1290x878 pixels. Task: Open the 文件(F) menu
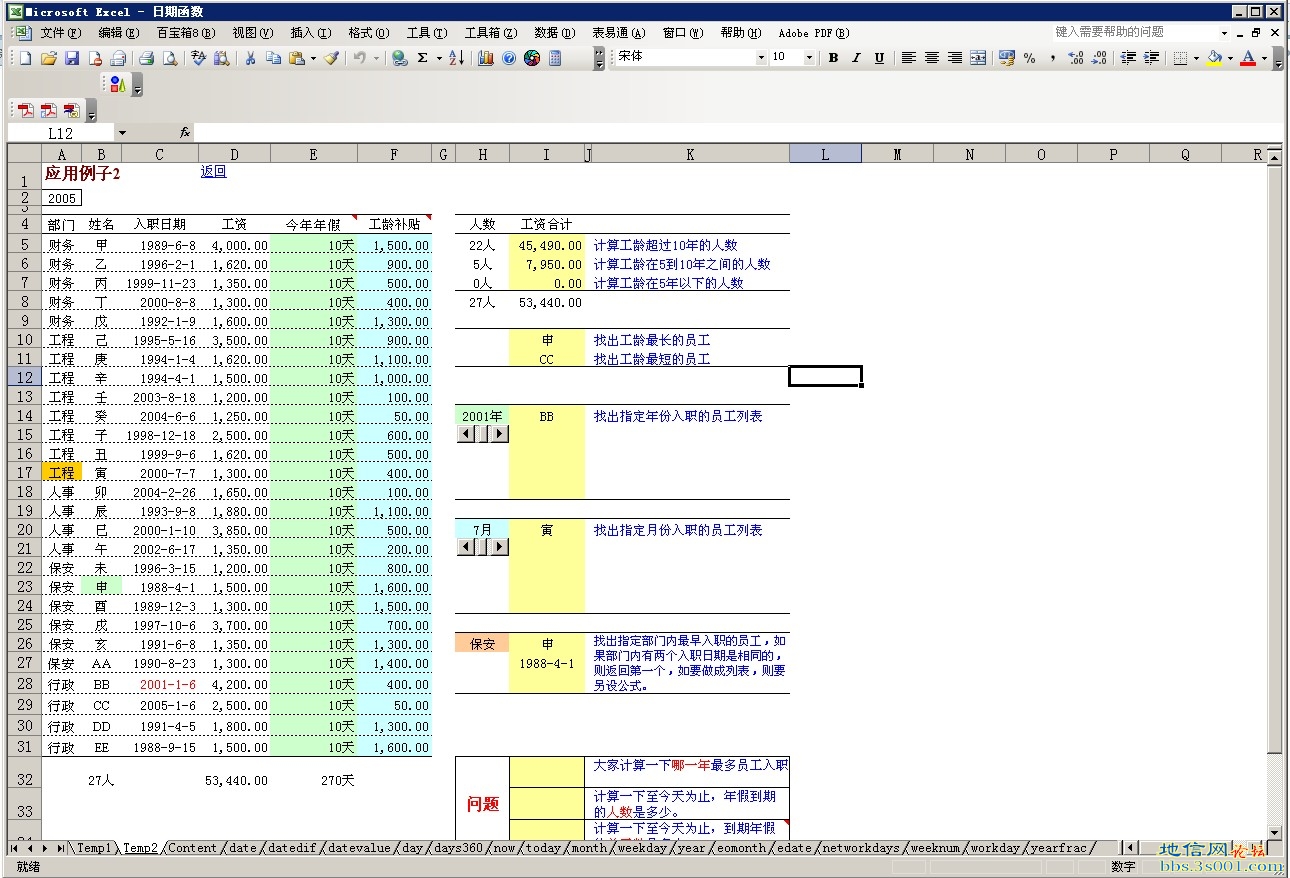[60, 33]
